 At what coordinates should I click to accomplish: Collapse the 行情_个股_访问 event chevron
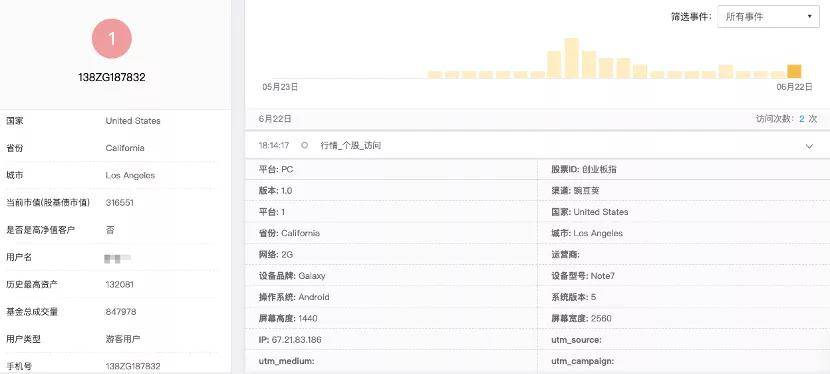point(809,146)
